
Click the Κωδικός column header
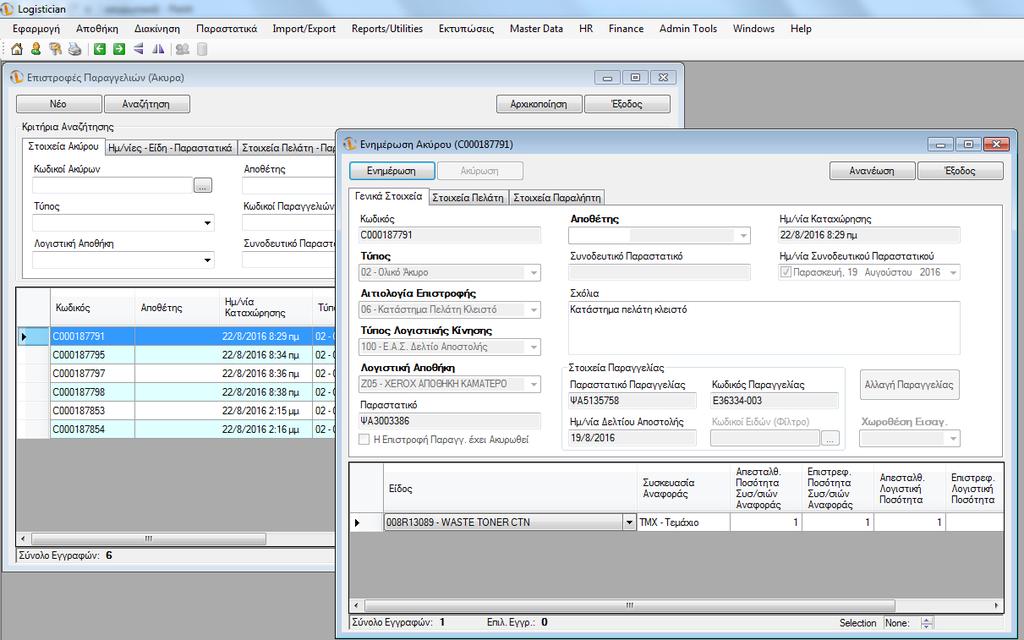[92, 308]
